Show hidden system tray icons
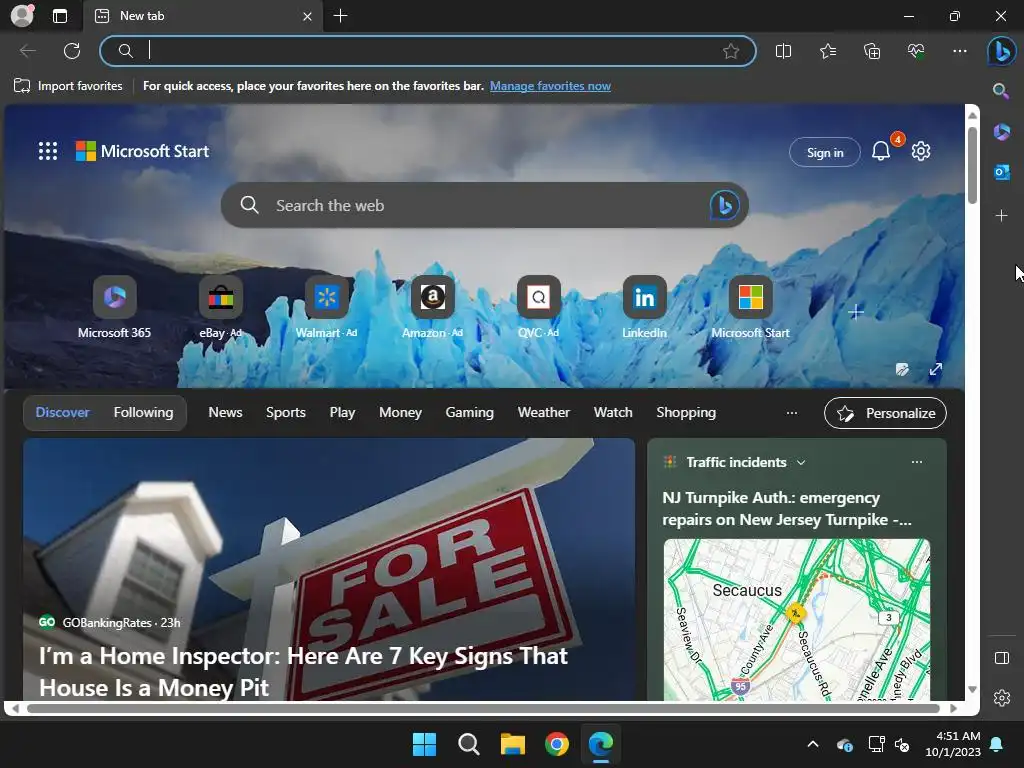This screenshot has width=1024, height=768. pyautogui.click(x=812, y=744)
